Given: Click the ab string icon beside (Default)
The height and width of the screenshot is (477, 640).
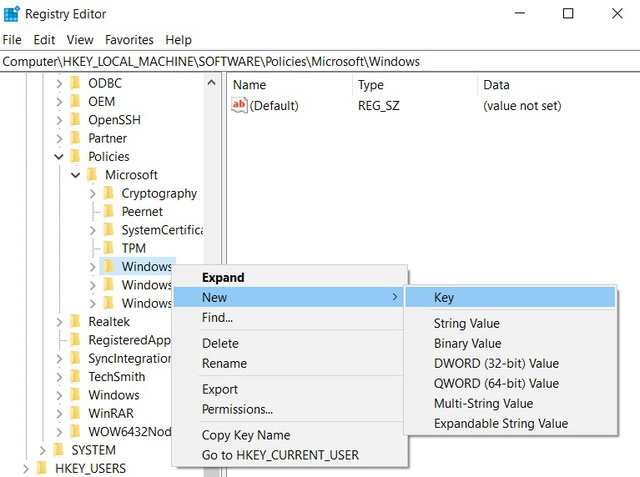Looking at the screenshot, I should tap(239, 105).
